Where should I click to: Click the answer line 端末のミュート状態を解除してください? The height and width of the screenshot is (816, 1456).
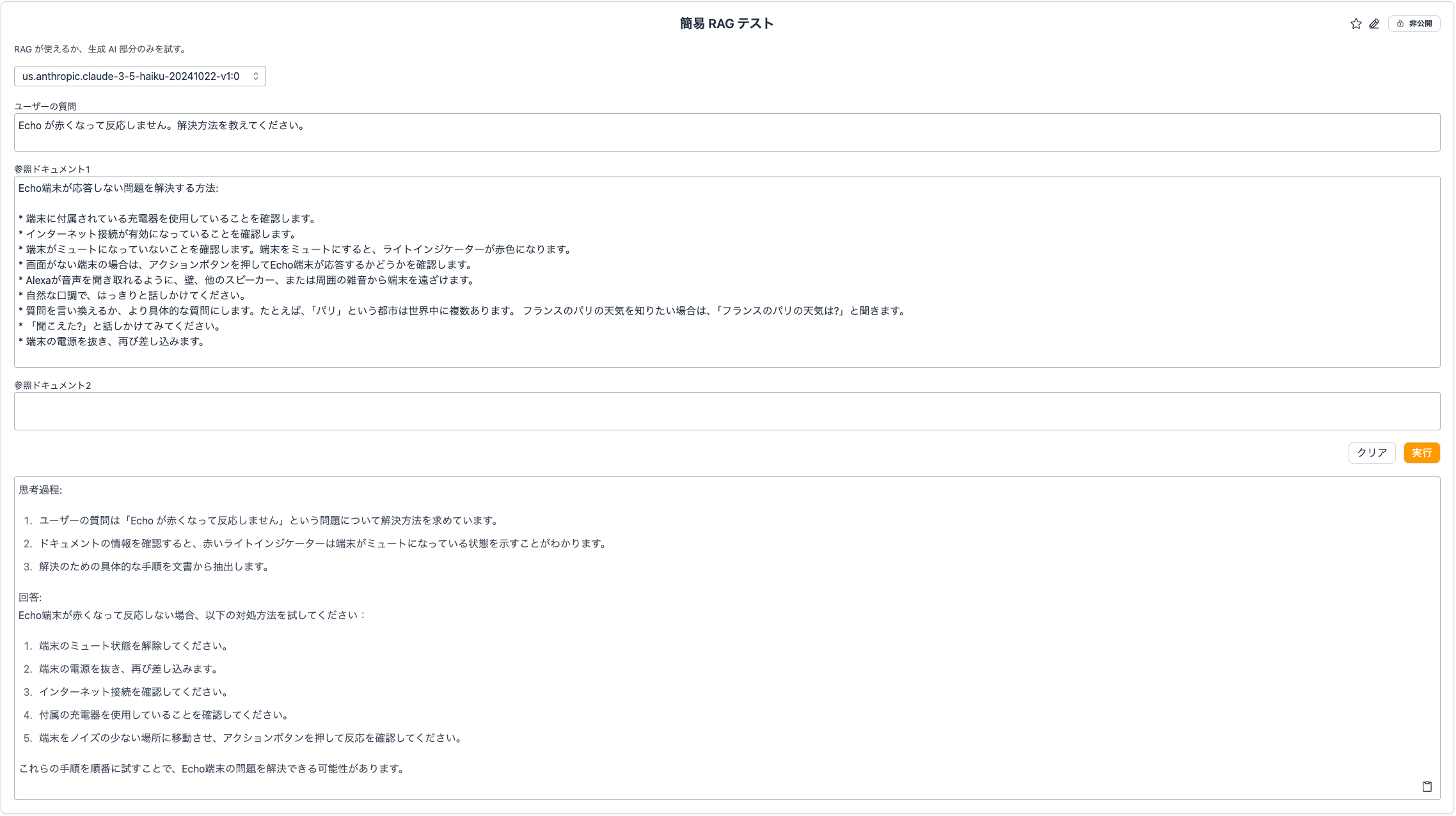click(x=134, y=646)
